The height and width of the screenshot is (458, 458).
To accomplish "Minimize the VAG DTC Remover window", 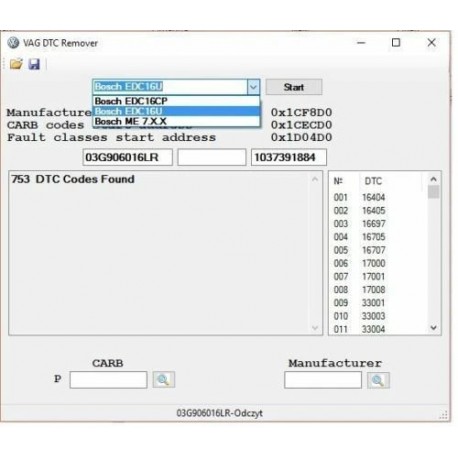I will click(x=361, y=43).
